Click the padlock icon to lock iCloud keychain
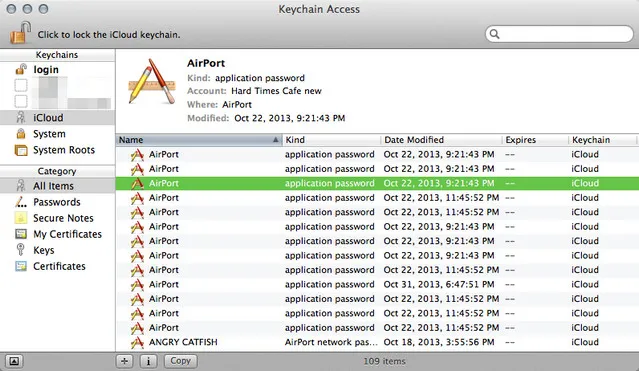Image resolution: width=639 pixels, height=371 pixels. (20, 33)
